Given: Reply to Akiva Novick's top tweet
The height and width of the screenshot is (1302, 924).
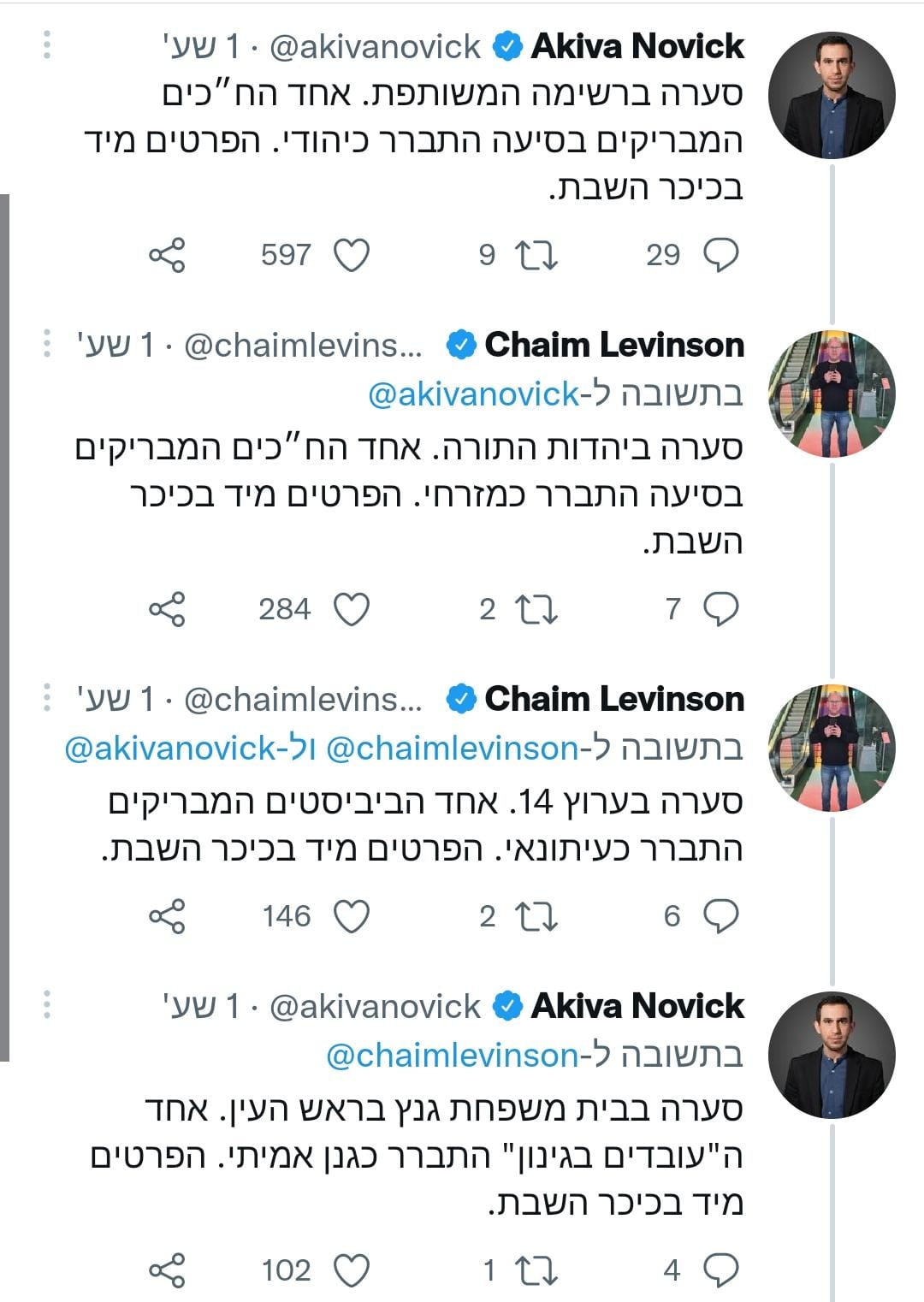Looking at the screenshot, I should [721, 254].
